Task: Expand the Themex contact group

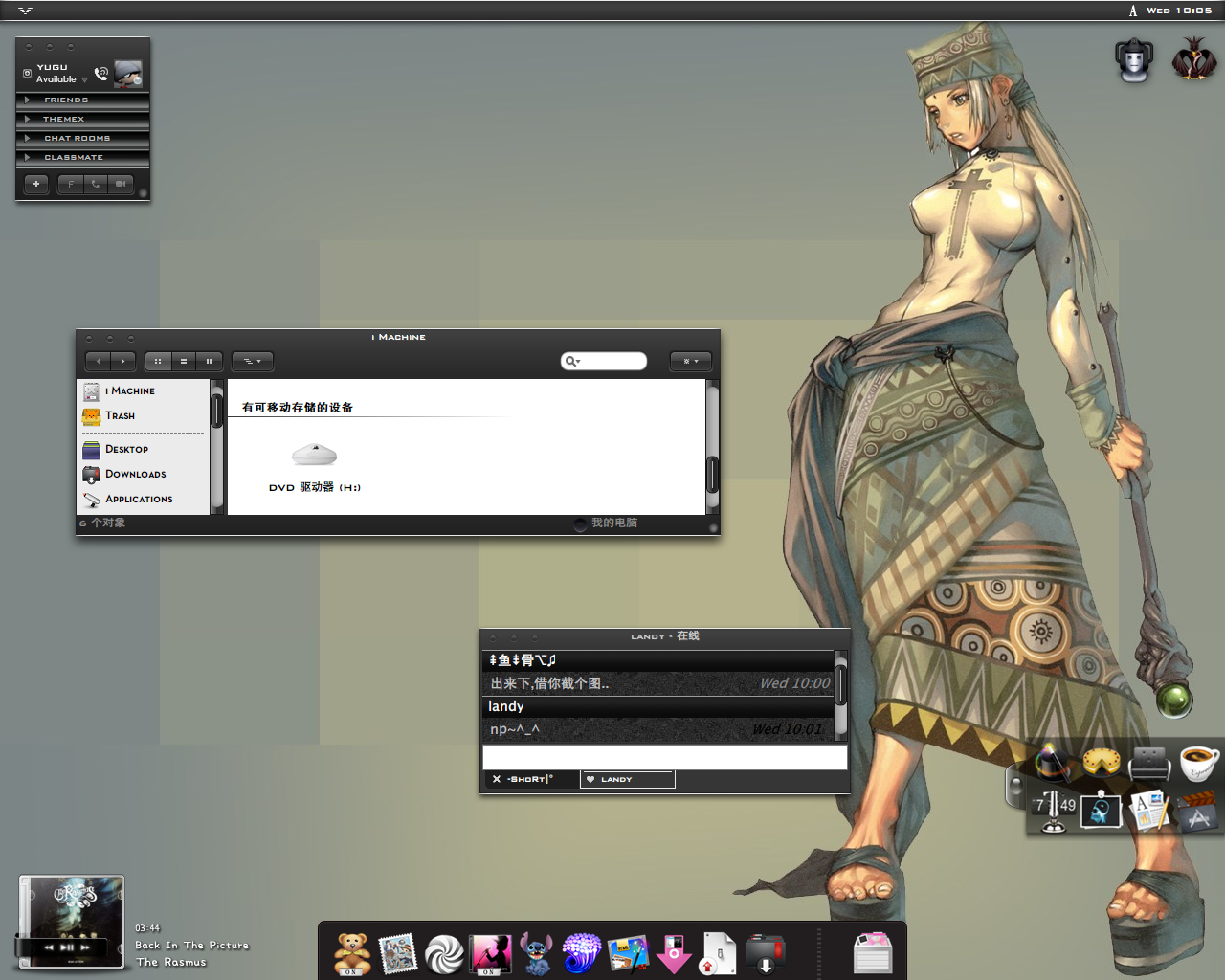Action: 82,119
